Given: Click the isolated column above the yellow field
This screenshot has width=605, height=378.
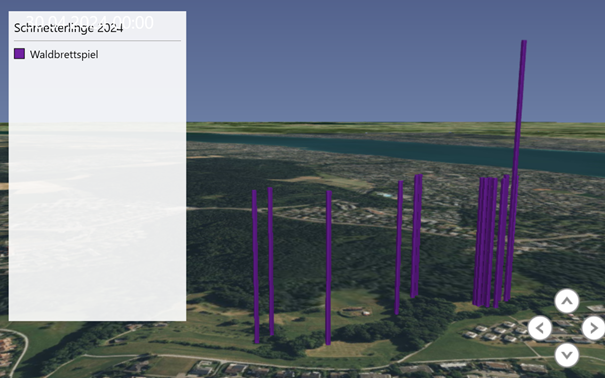Looking at the screenshot, I should [328, 267].
